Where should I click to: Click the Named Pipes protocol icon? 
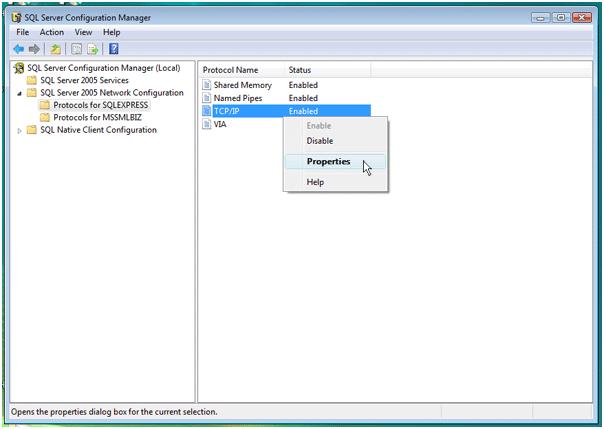point(207,98)
